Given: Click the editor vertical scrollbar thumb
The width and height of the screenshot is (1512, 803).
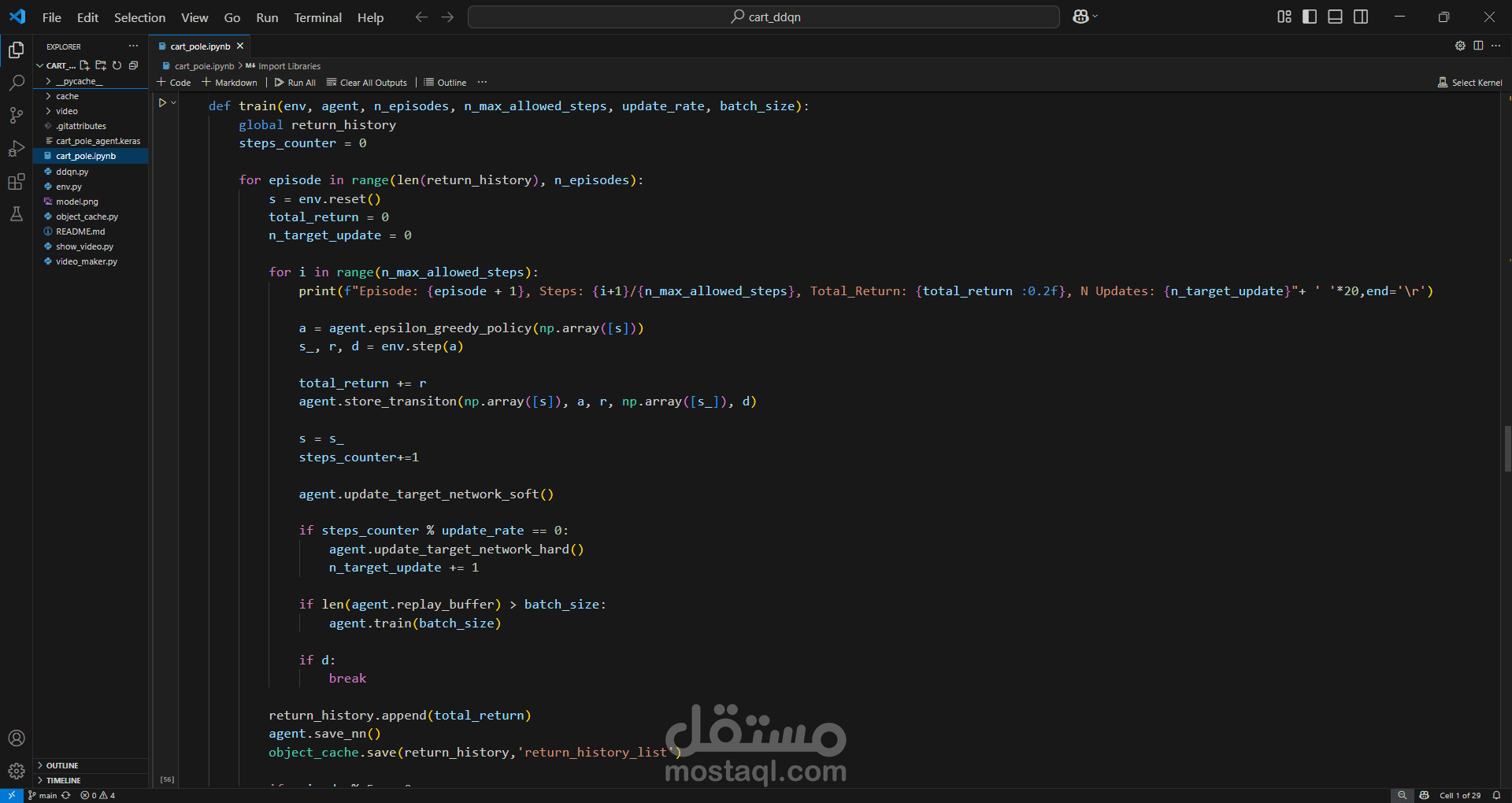Looking at the screenshot, I should click(1507, 449).
